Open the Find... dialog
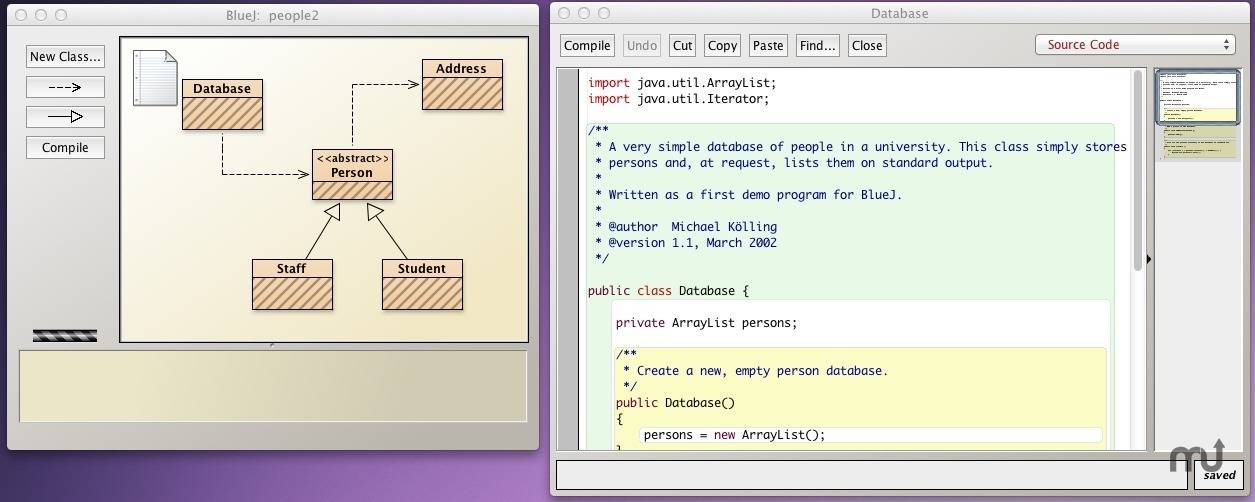 [x=818, y=45]
